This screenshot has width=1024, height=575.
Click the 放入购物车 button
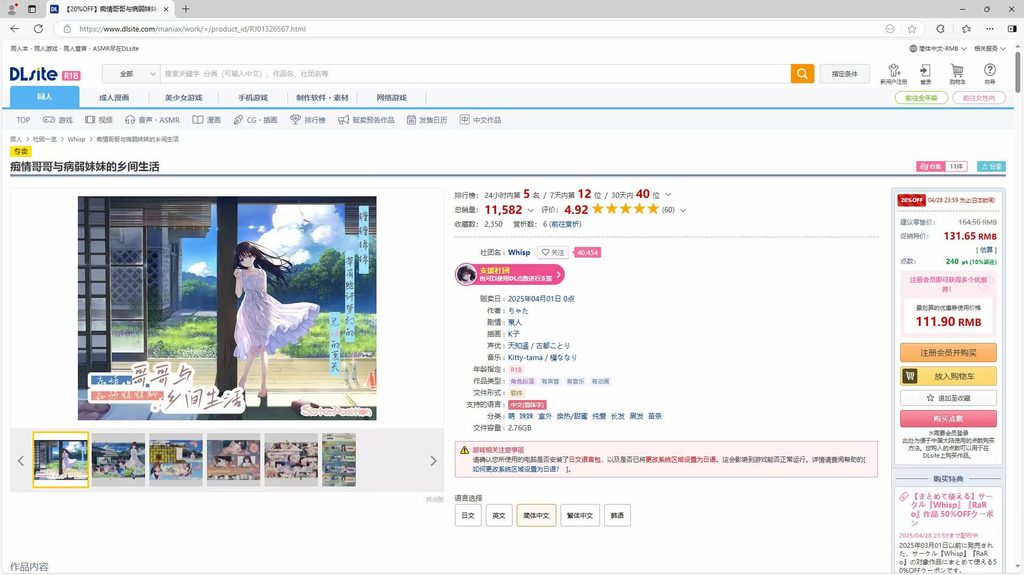coord(948,376)
